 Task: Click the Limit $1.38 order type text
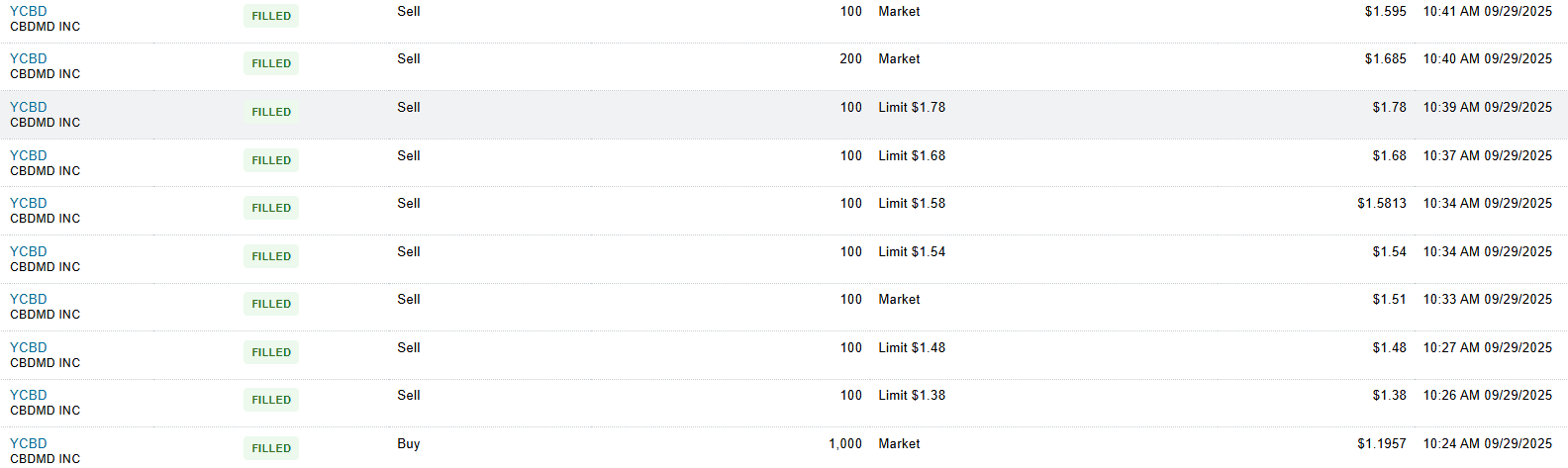point(912,395)
